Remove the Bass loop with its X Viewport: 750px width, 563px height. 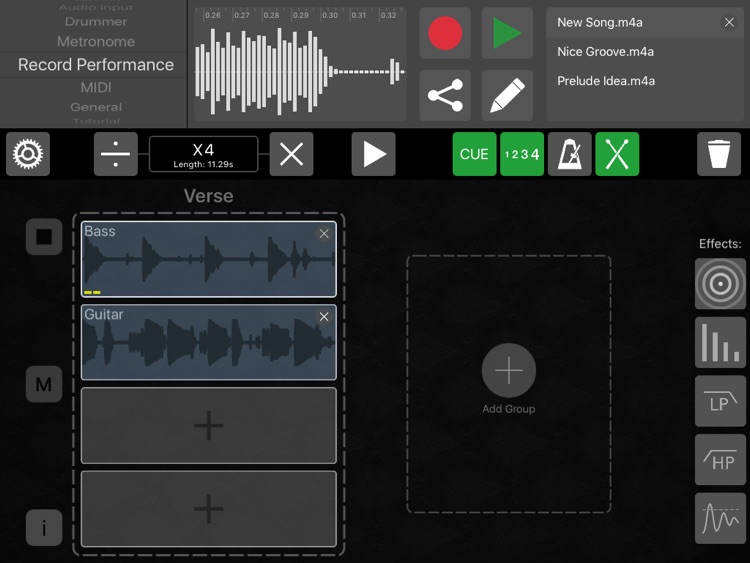point(324,233)
